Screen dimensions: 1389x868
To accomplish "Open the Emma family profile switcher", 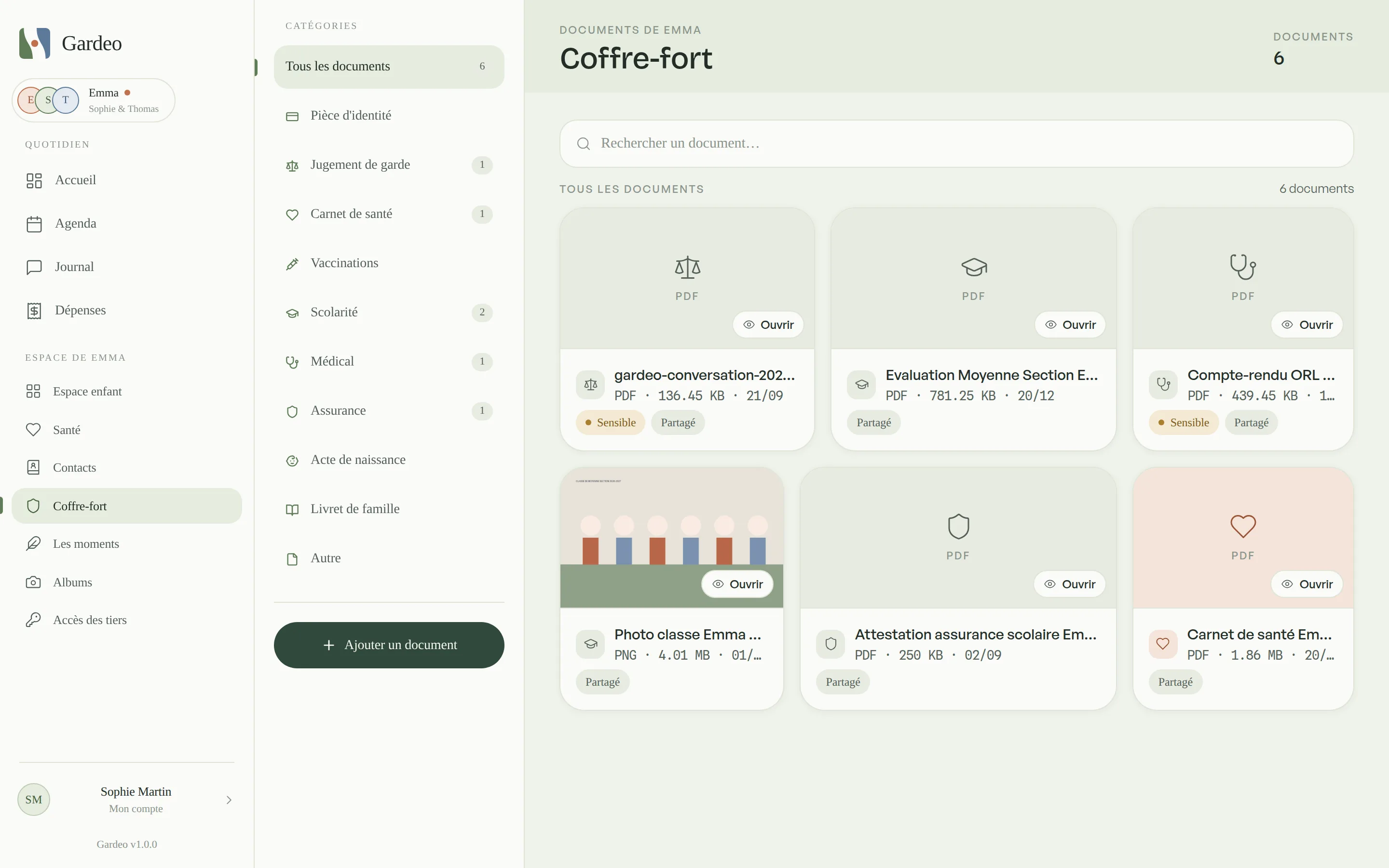I will pos(94,100).
